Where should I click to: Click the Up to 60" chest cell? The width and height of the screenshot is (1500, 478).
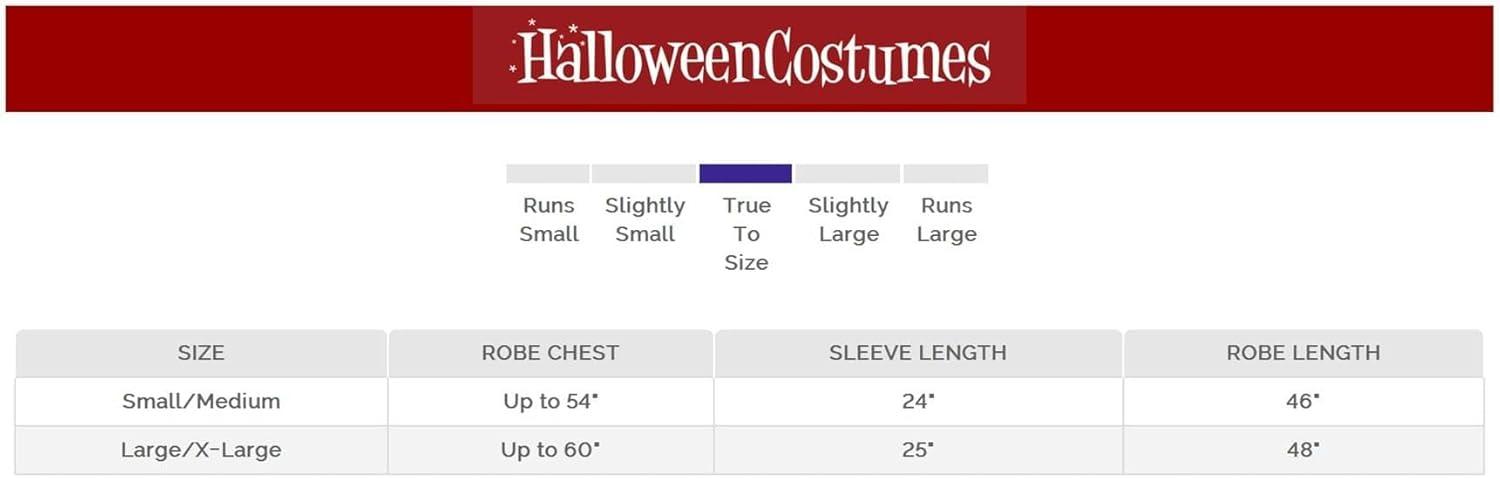click(x=550, y=450)
